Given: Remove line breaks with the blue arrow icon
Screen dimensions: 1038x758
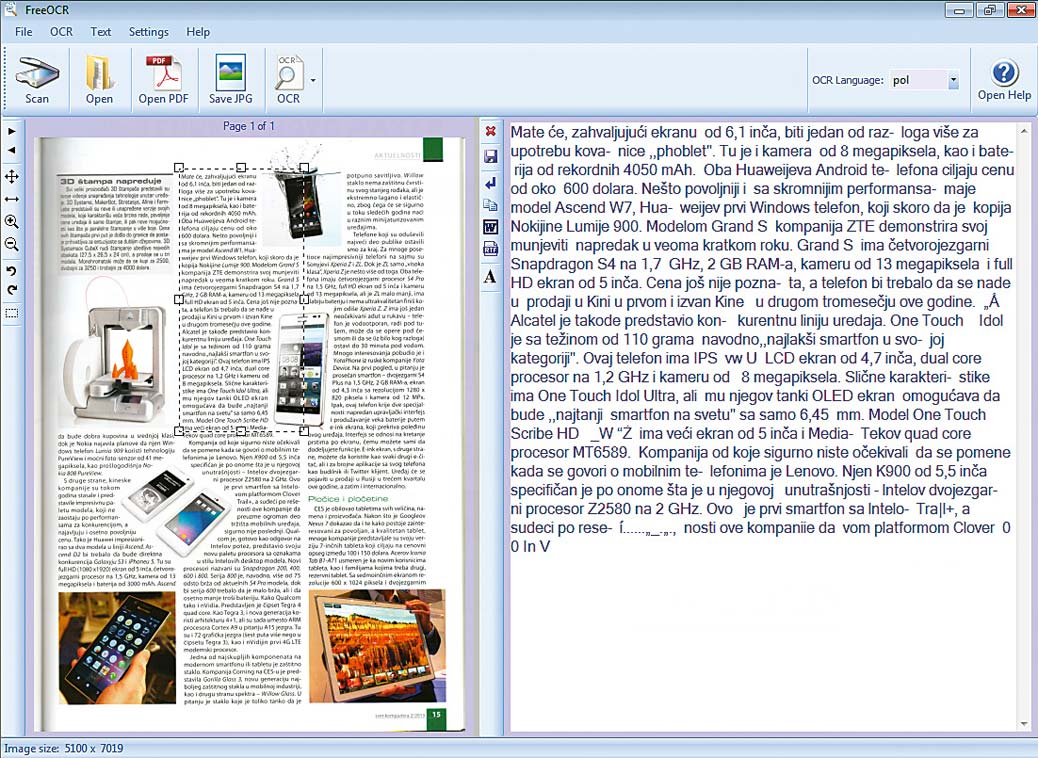Looking at the screenshot, I should [x=491, y=183].
